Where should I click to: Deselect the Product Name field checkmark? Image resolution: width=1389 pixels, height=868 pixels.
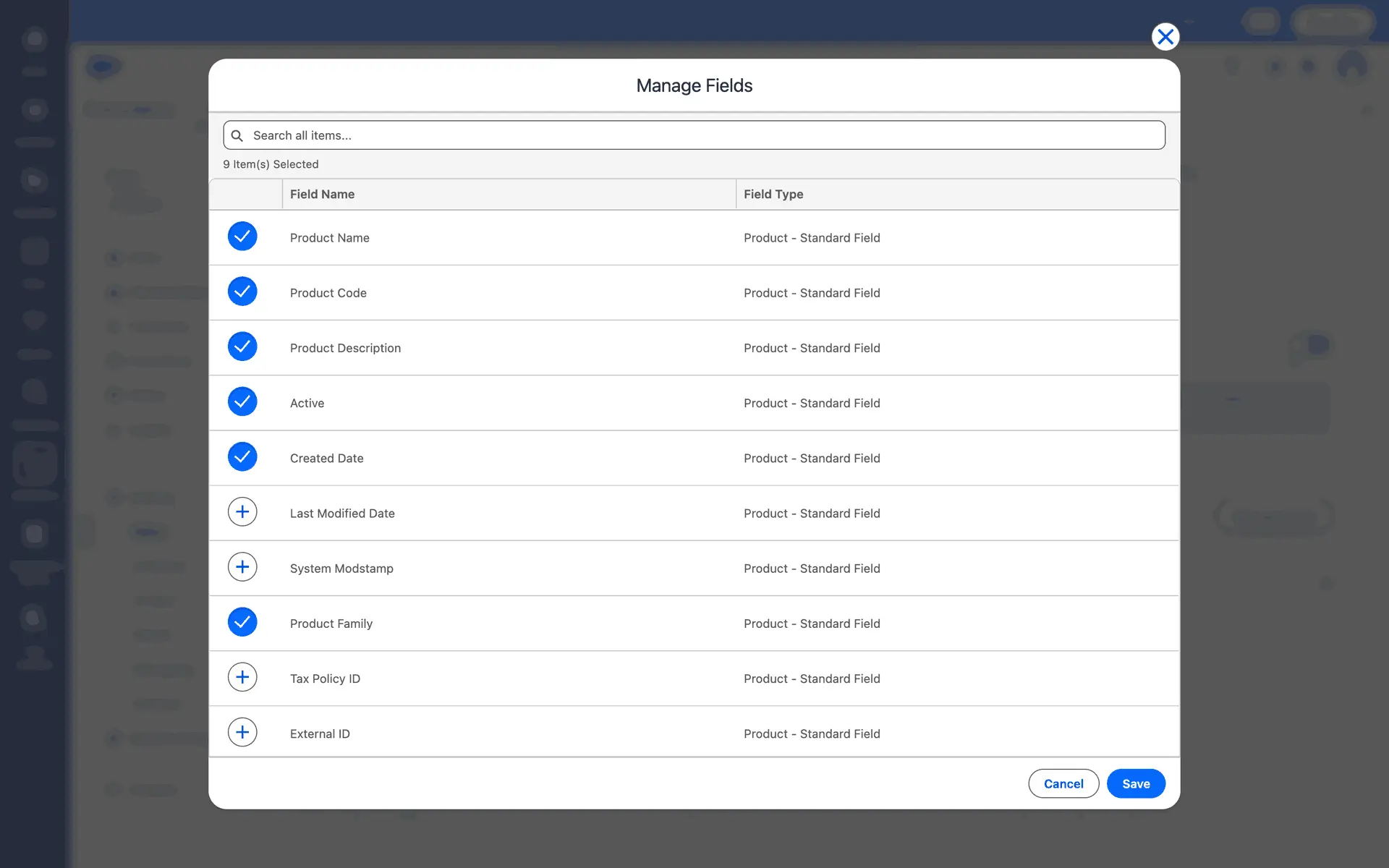click(x=242, y=237)
